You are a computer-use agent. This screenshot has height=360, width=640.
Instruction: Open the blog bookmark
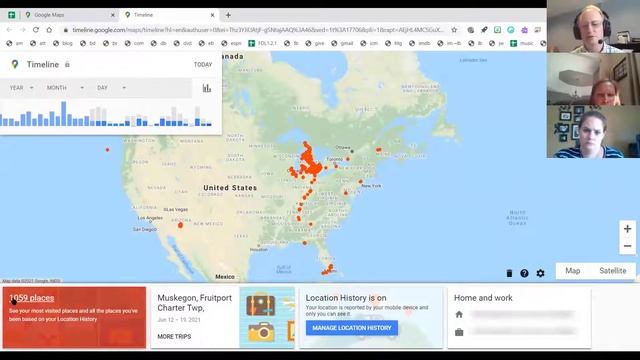tap(63, 43)
